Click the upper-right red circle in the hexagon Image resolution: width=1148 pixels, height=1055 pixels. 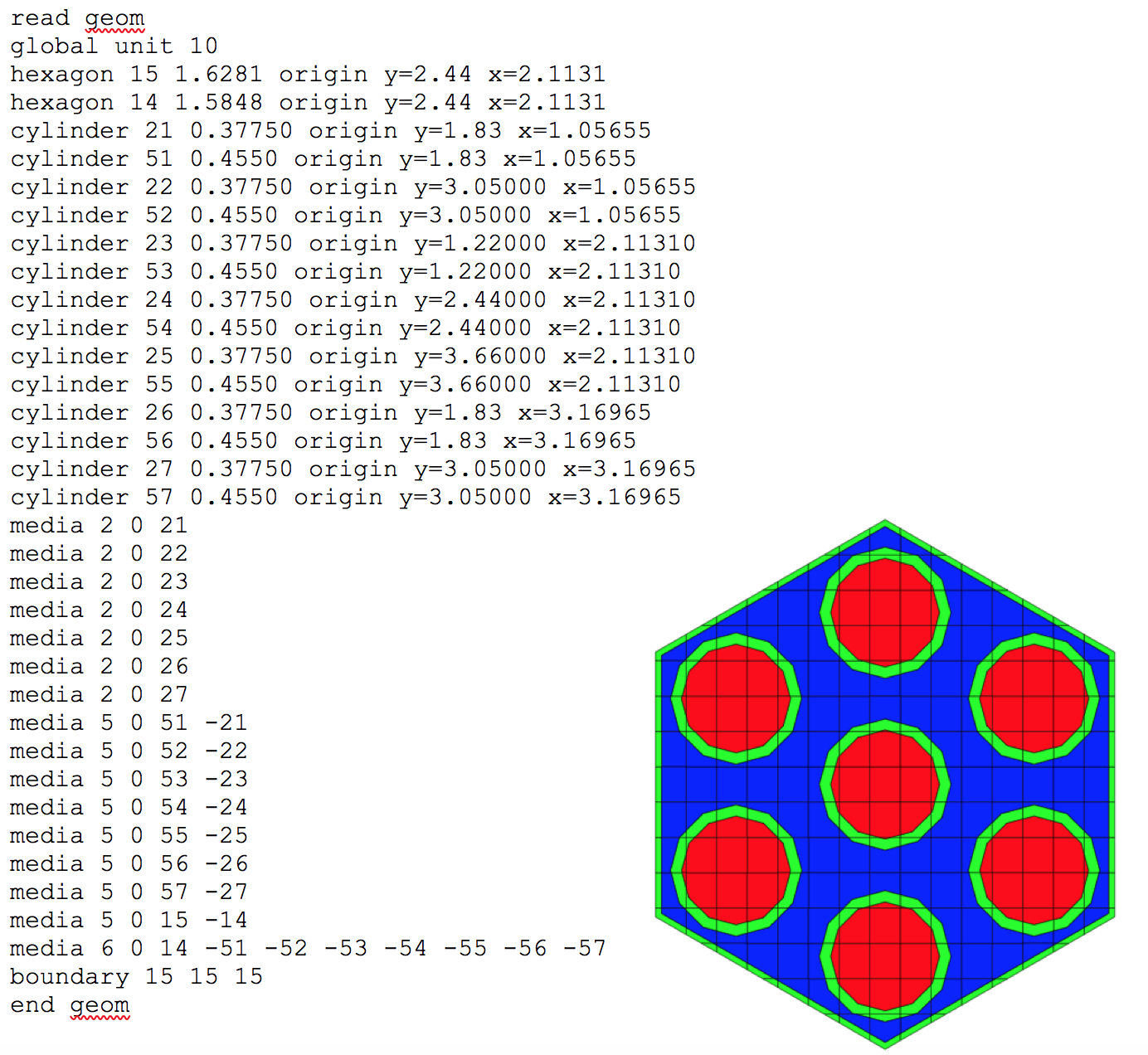1034,699
